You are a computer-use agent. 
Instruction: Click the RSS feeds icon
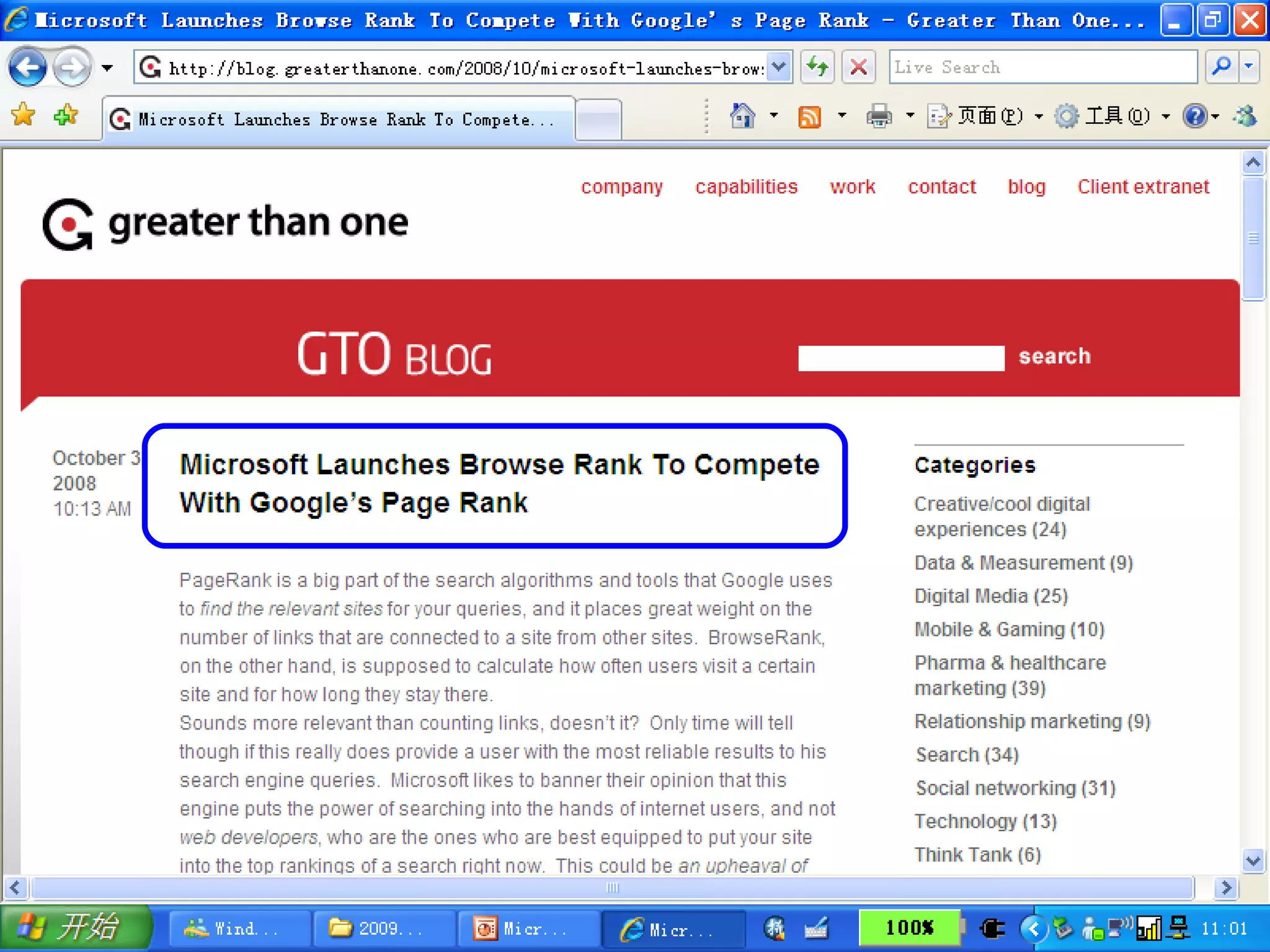pos(809,116)
